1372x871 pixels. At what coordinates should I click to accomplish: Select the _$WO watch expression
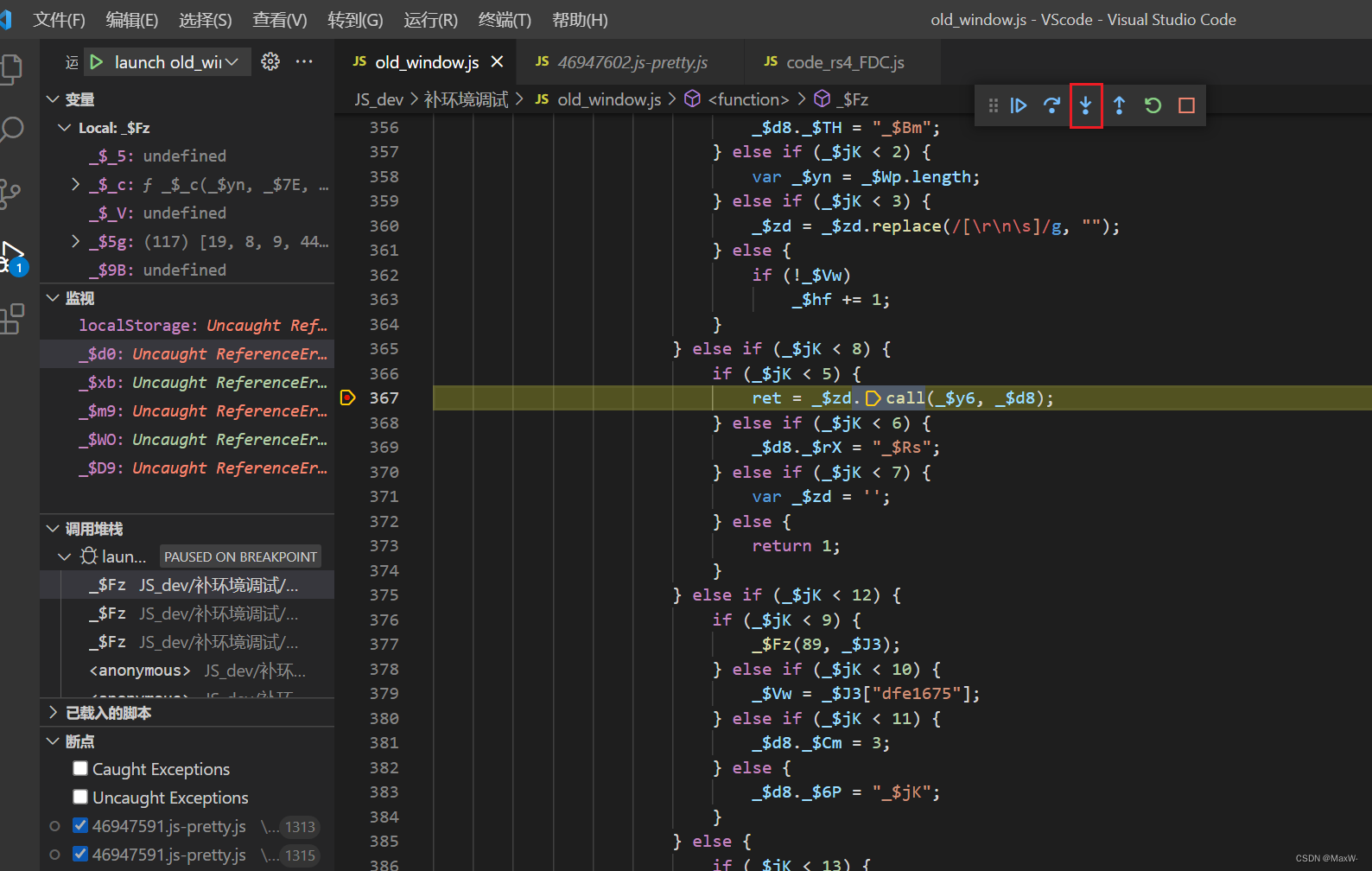click(x=187, y=440)
